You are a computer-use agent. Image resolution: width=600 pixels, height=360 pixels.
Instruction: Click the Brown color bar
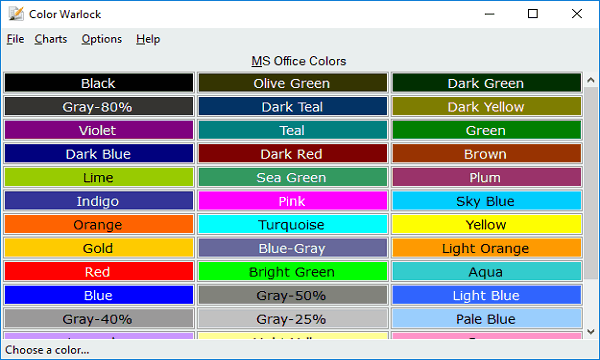(x=486, y=154)
